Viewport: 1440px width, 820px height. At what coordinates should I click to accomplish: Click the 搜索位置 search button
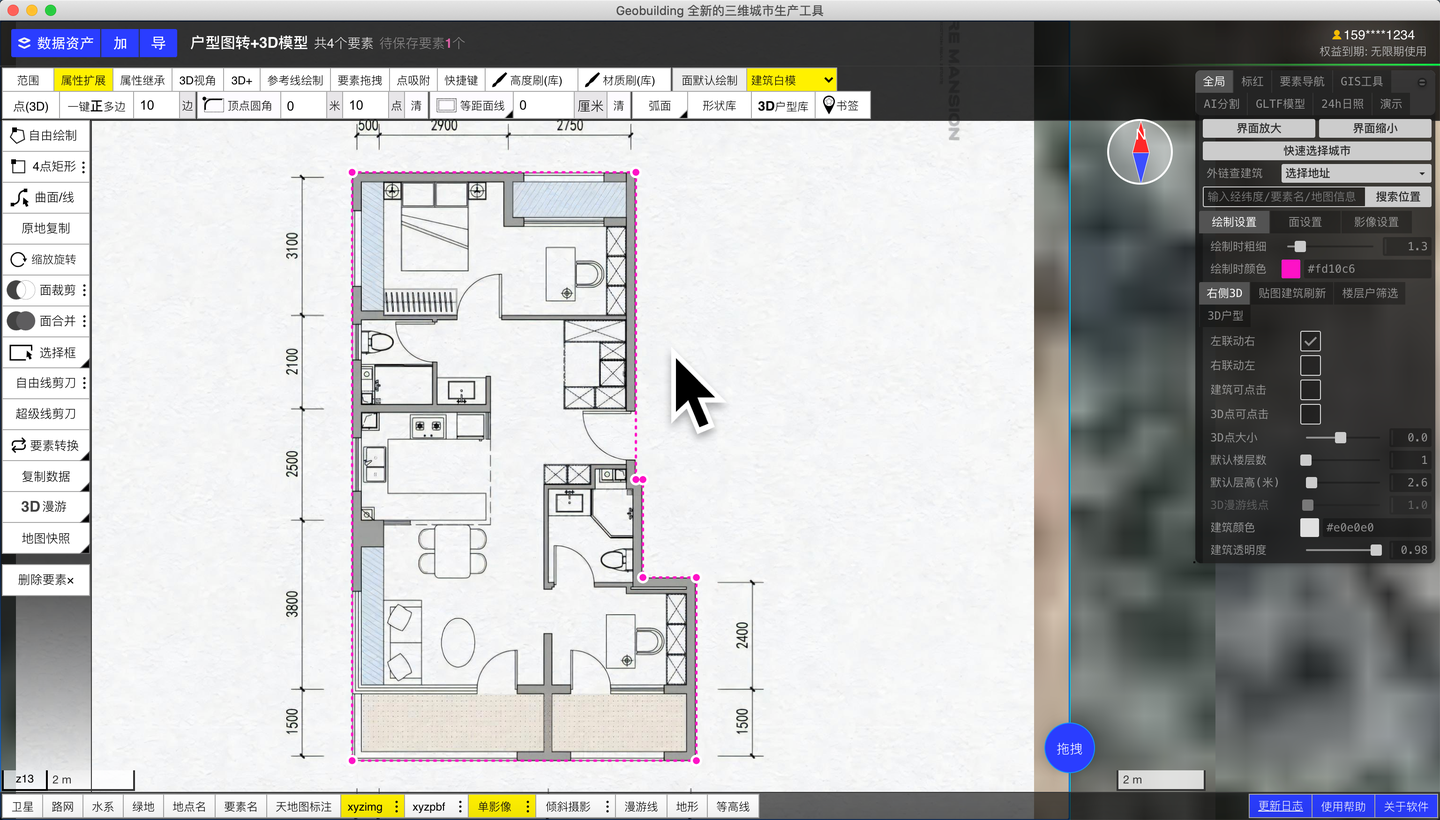click(x=1397, y=197)
